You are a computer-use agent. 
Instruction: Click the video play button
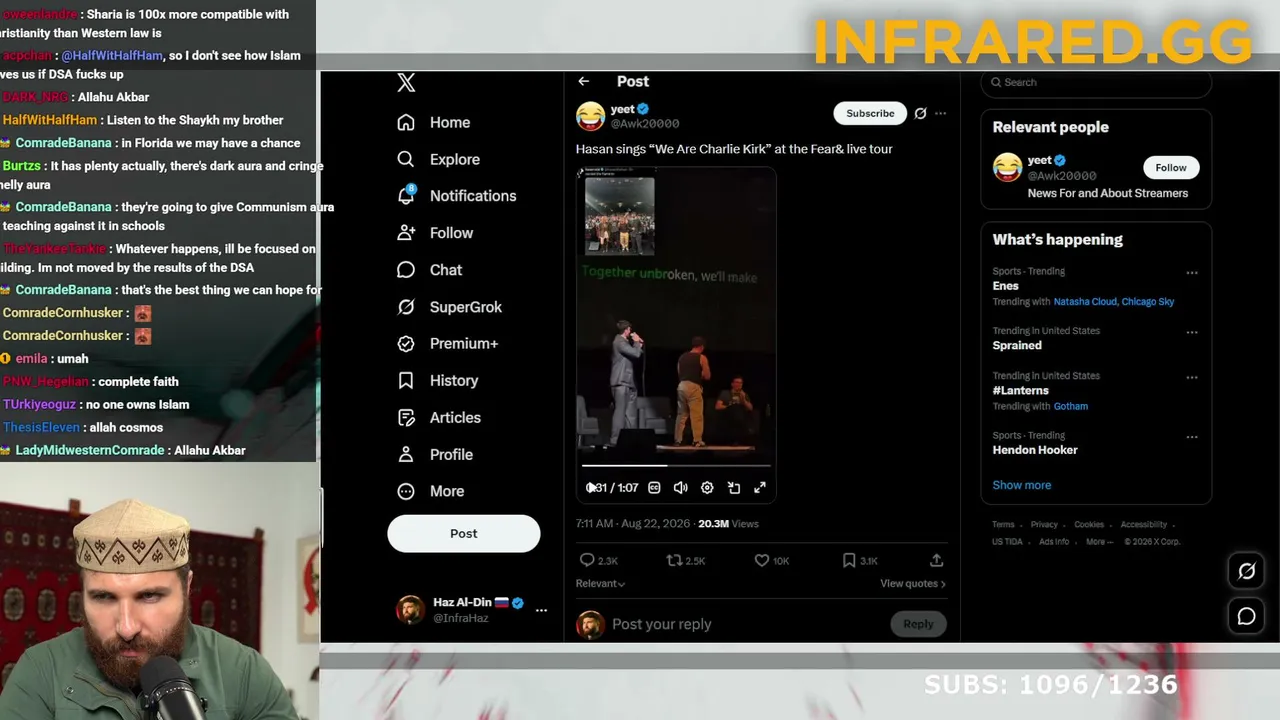click(x=591, y=488)
